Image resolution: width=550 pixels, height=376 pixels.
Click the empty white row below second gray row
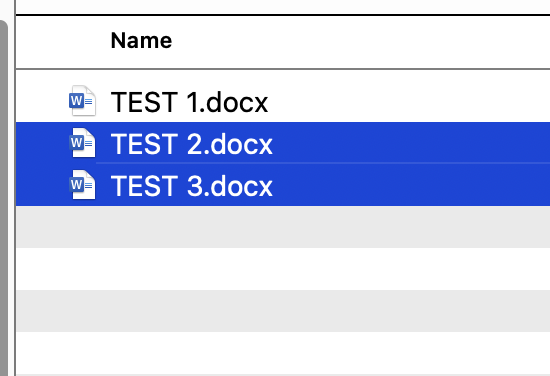[283, 353]
